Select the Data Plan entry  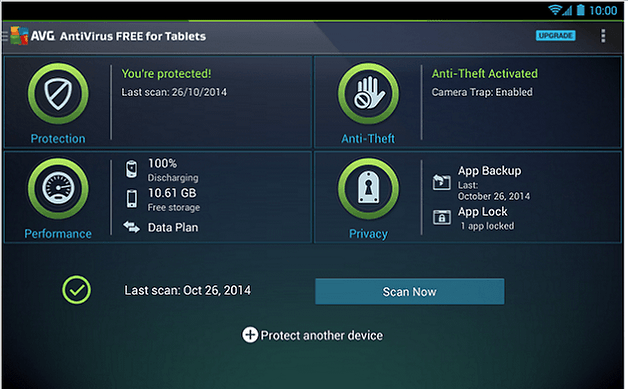click(x=173, y=227)
